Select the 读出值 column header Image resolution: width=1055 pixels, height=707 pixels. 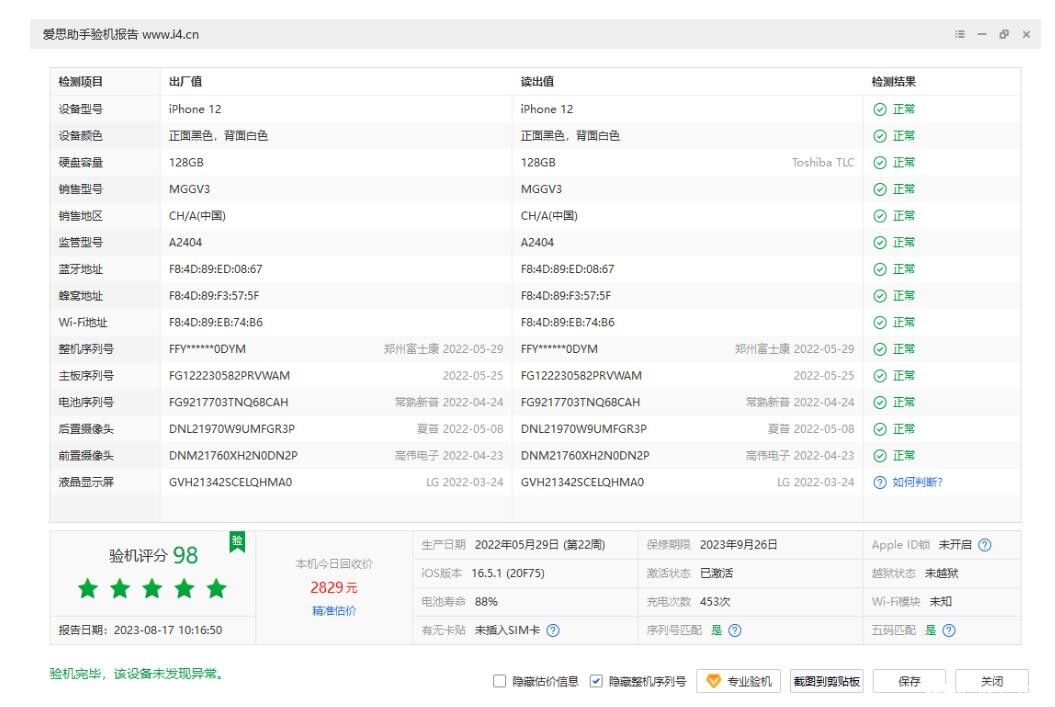[537, 82]
